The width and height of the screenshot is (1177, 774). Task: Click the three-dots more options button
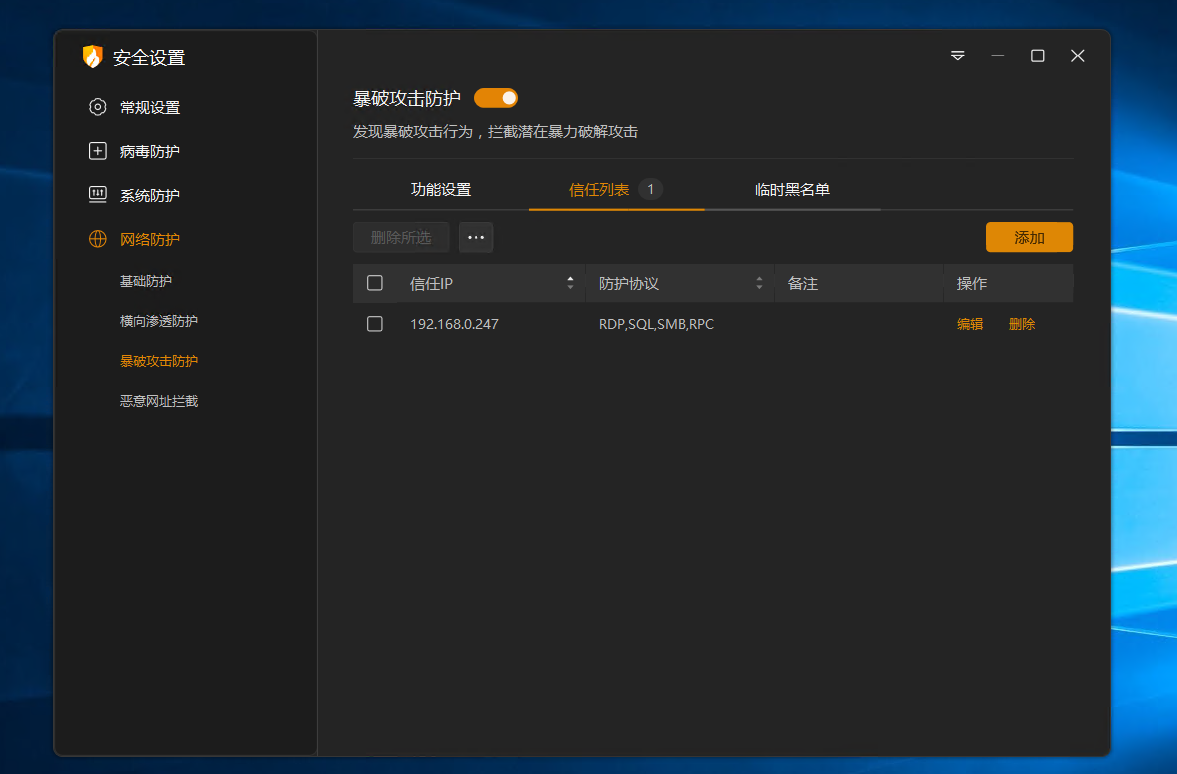point(476,237)
